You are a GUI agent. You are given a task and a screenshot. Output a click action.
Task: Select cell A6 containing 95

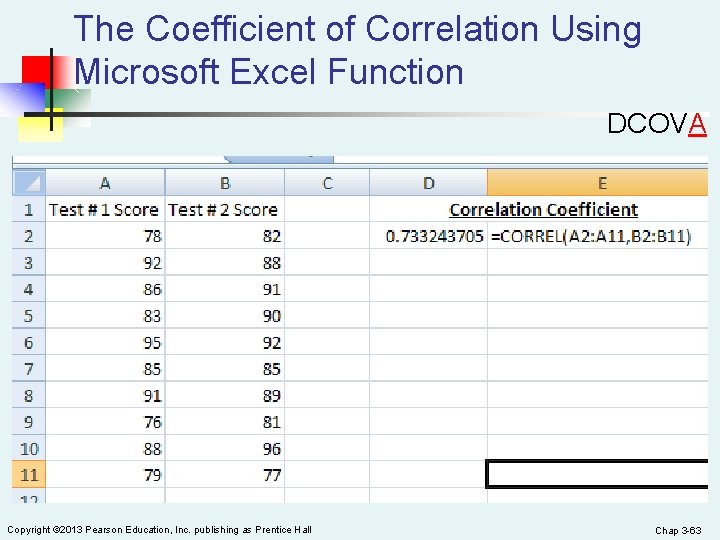(105, 342)
